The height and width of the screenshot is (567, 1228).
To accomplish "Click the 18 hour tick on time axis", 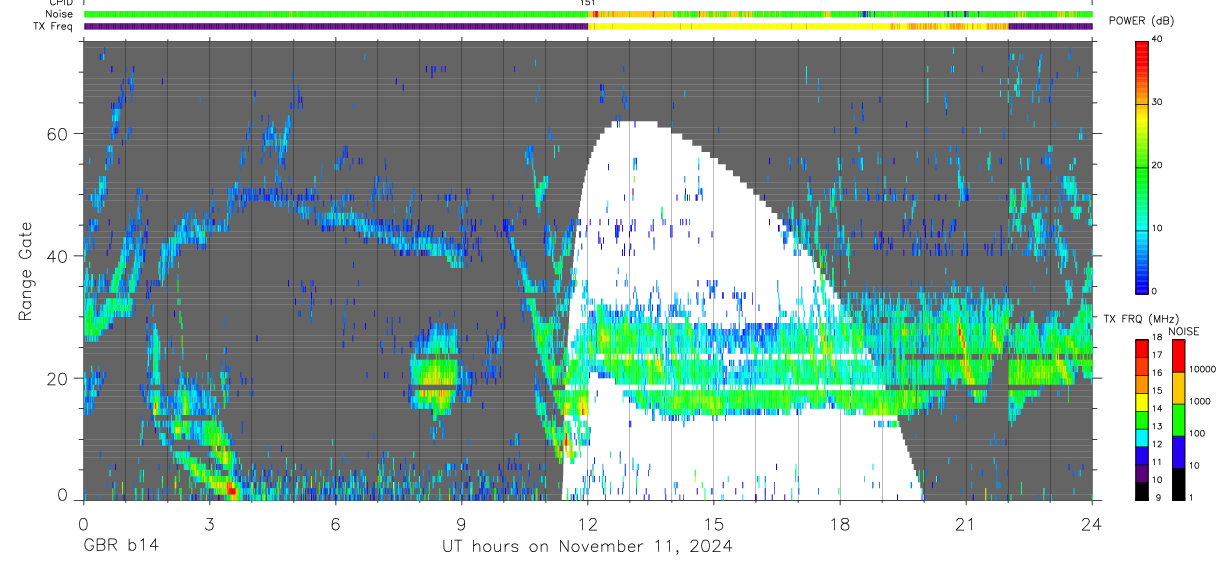I will tap(839, 523).
